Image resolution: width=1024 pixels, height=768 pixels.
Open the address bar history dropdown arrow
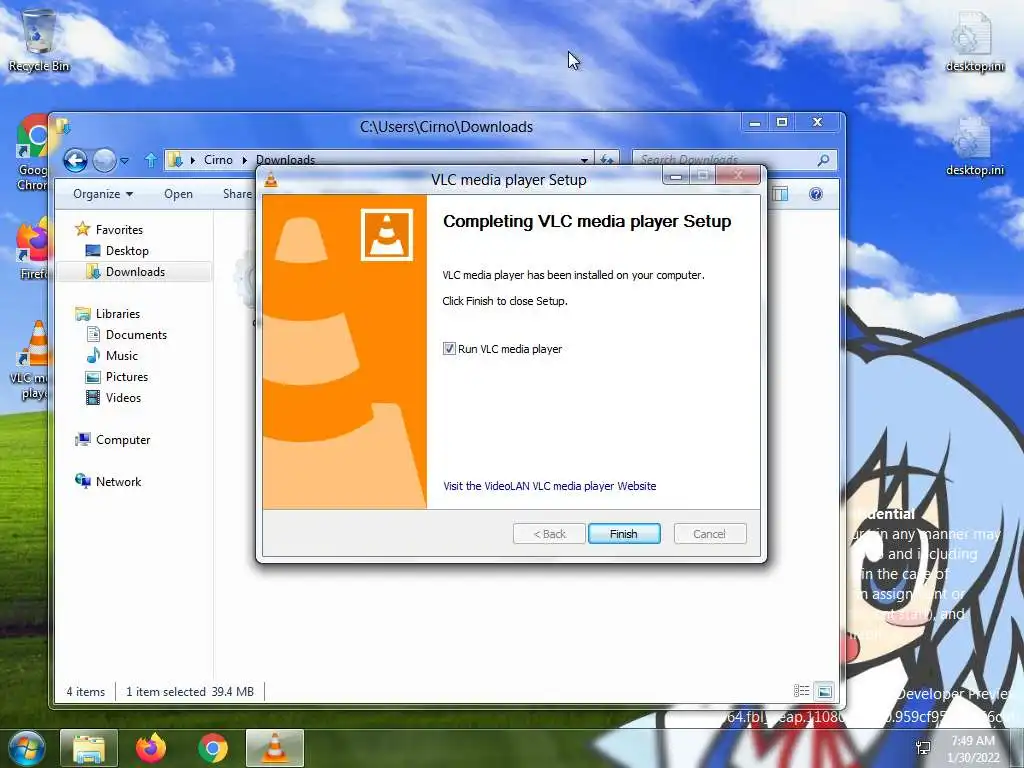click(584, 160)
